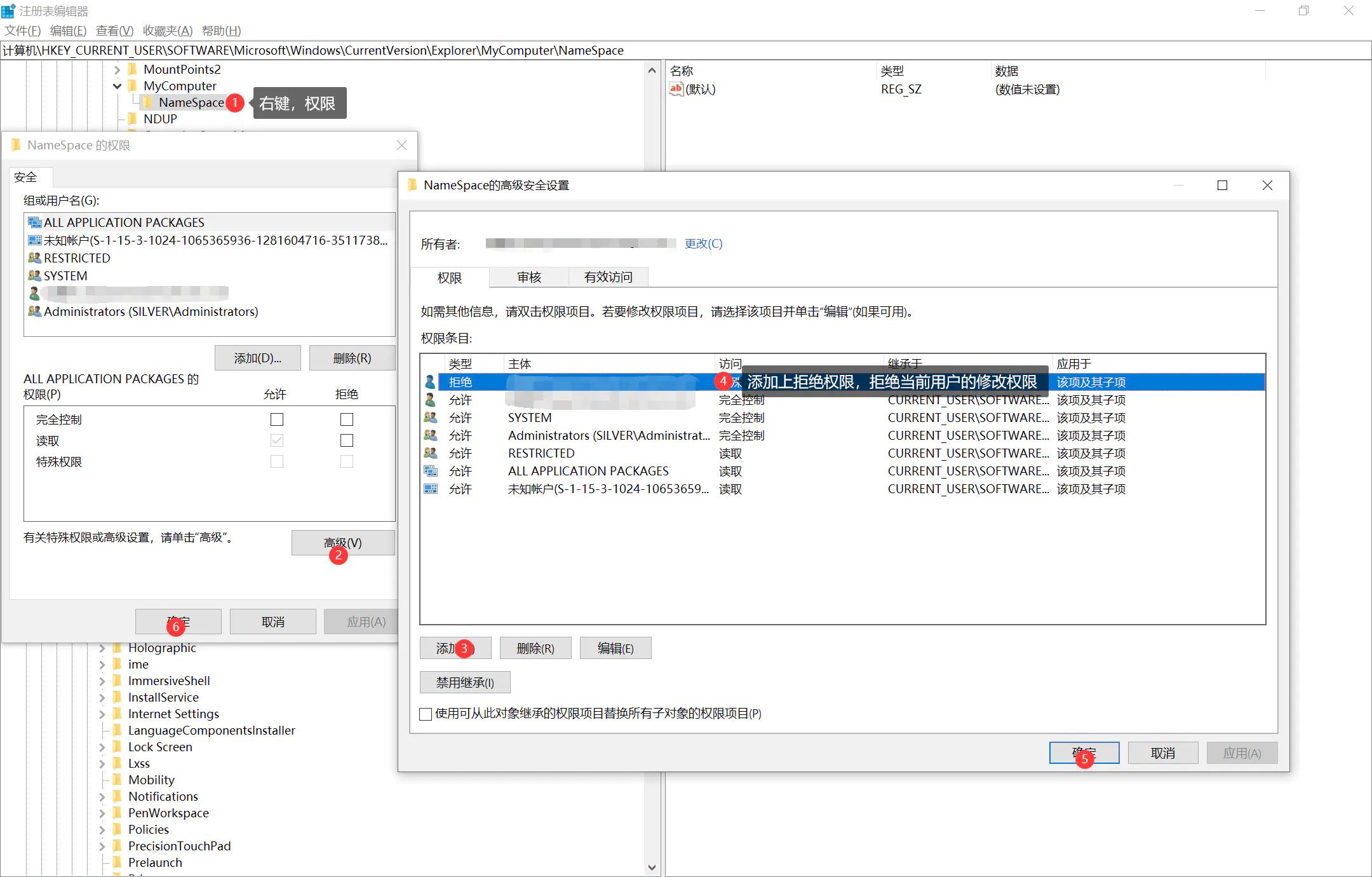
Task: Switch to the 审核 tab
Action: tap(528, 277)
